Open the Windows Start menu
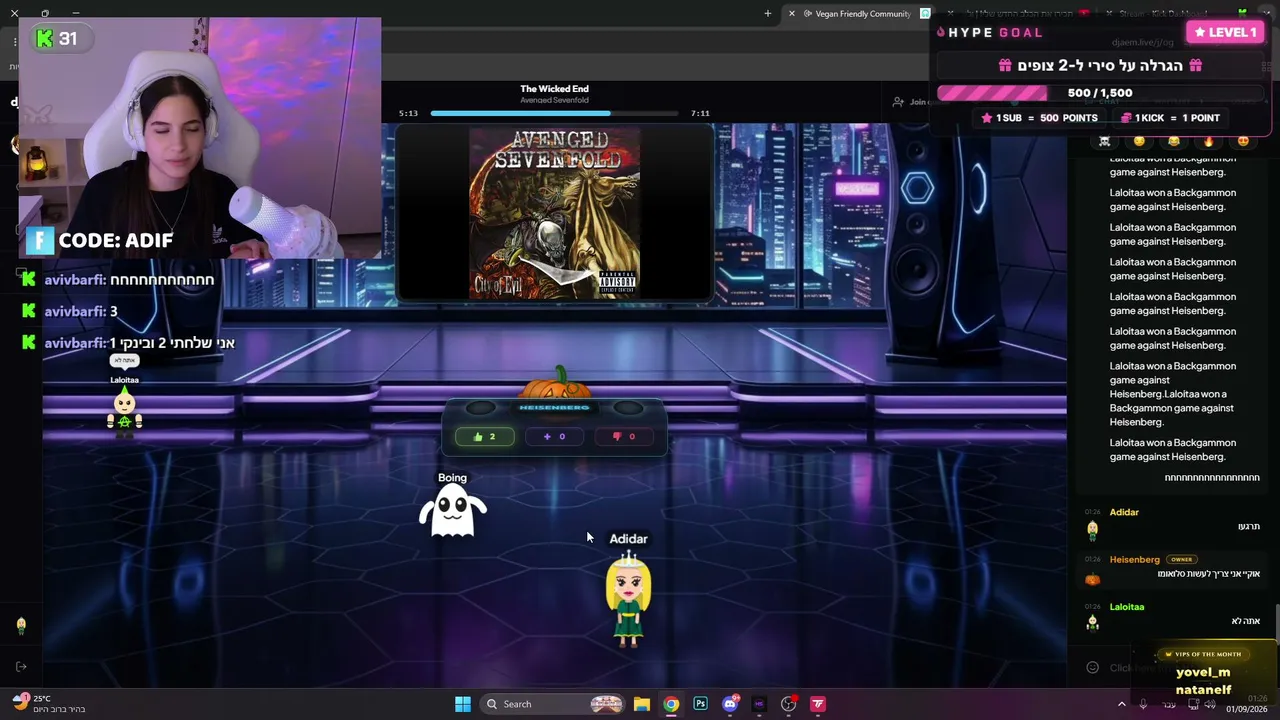1280x720 pixels. pos(463,704)
